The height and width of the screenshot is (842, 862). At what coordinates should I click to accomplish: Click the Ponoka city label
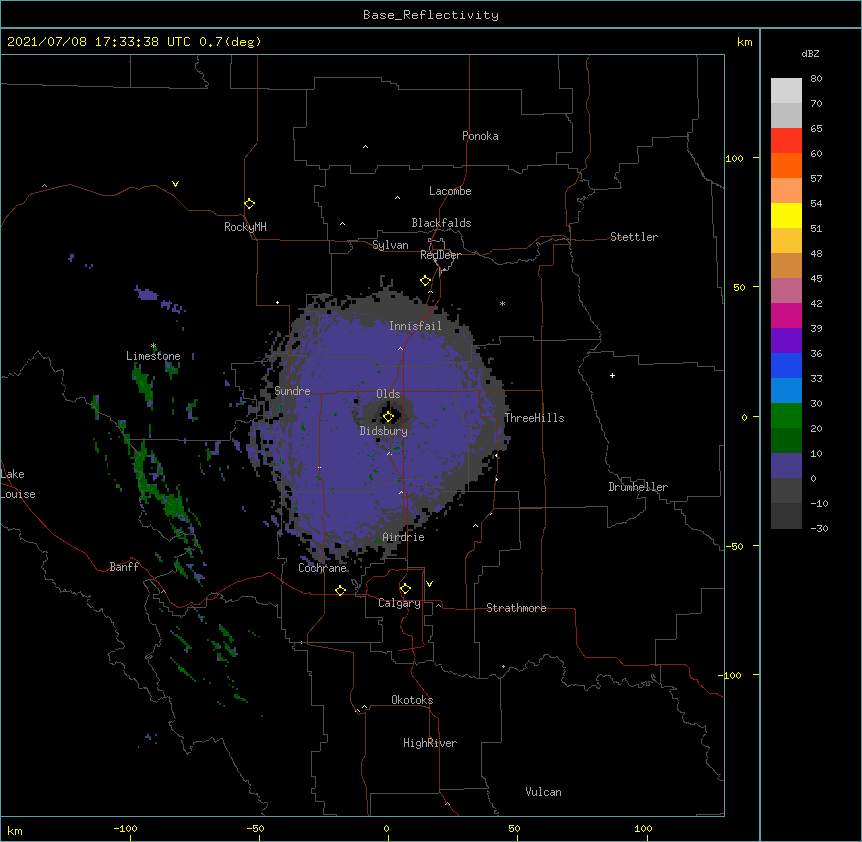(x=480, y=136)
